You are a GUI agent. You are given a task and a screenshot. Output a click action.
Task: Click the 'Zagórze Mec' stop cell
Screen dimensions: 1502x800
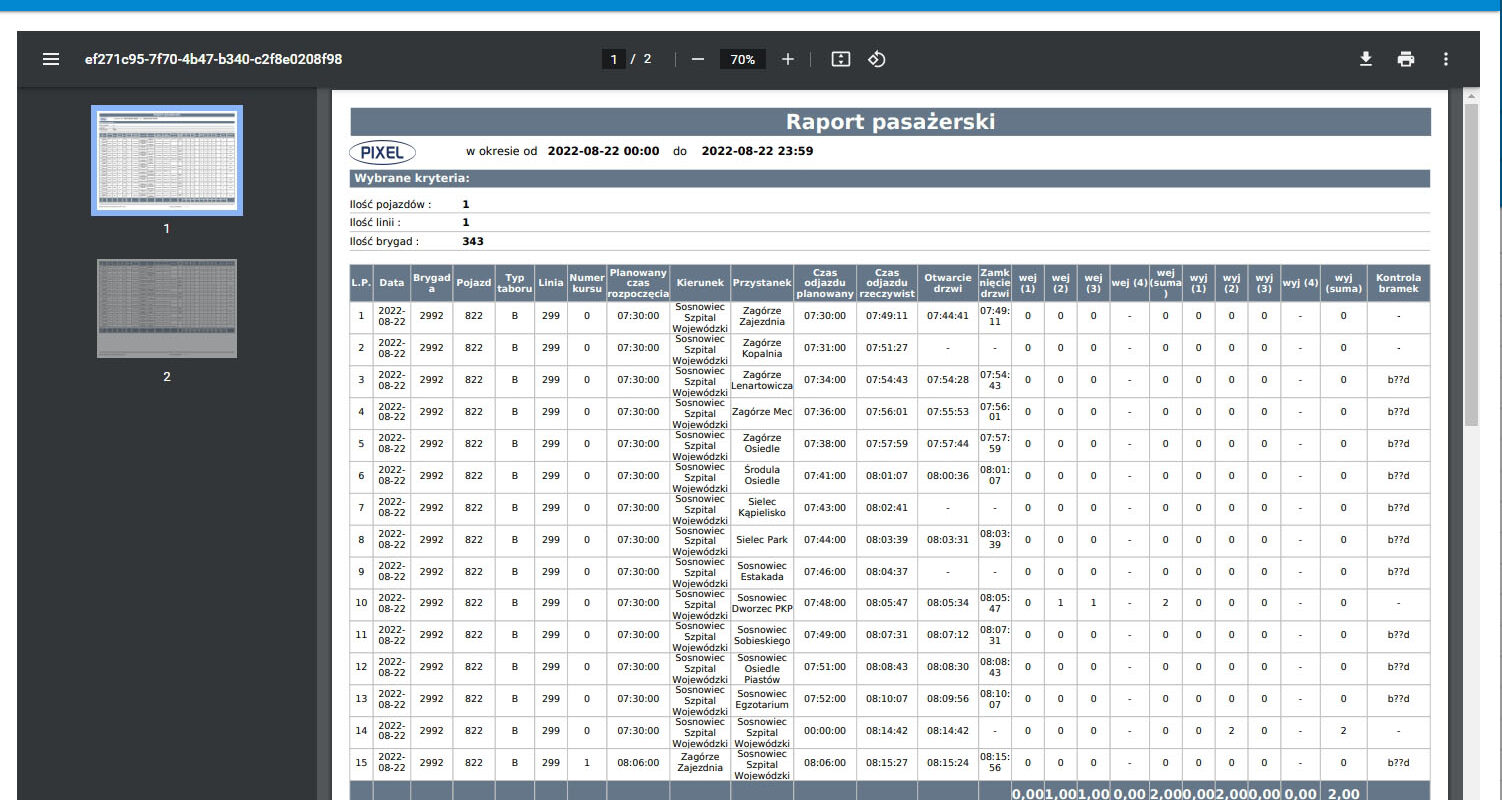point(762,412)
